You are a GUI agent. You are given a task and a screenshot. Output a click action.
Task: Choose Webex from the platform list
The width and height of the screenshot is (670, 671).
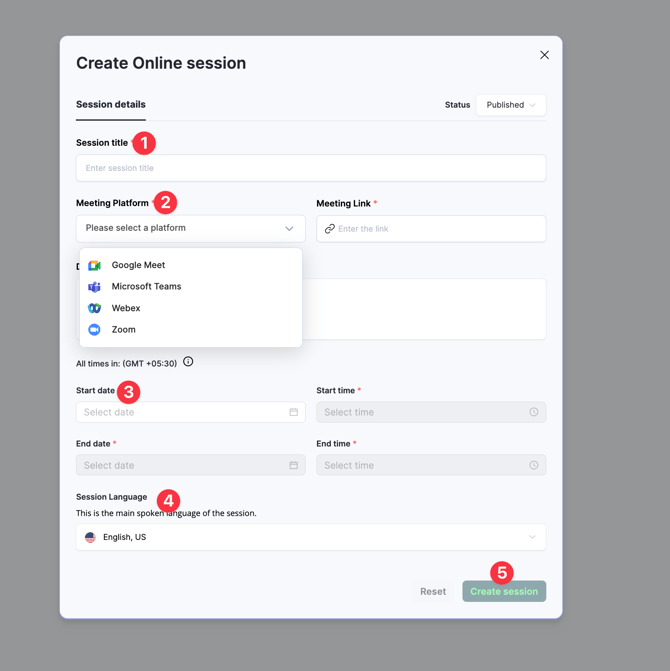[126, 308]
